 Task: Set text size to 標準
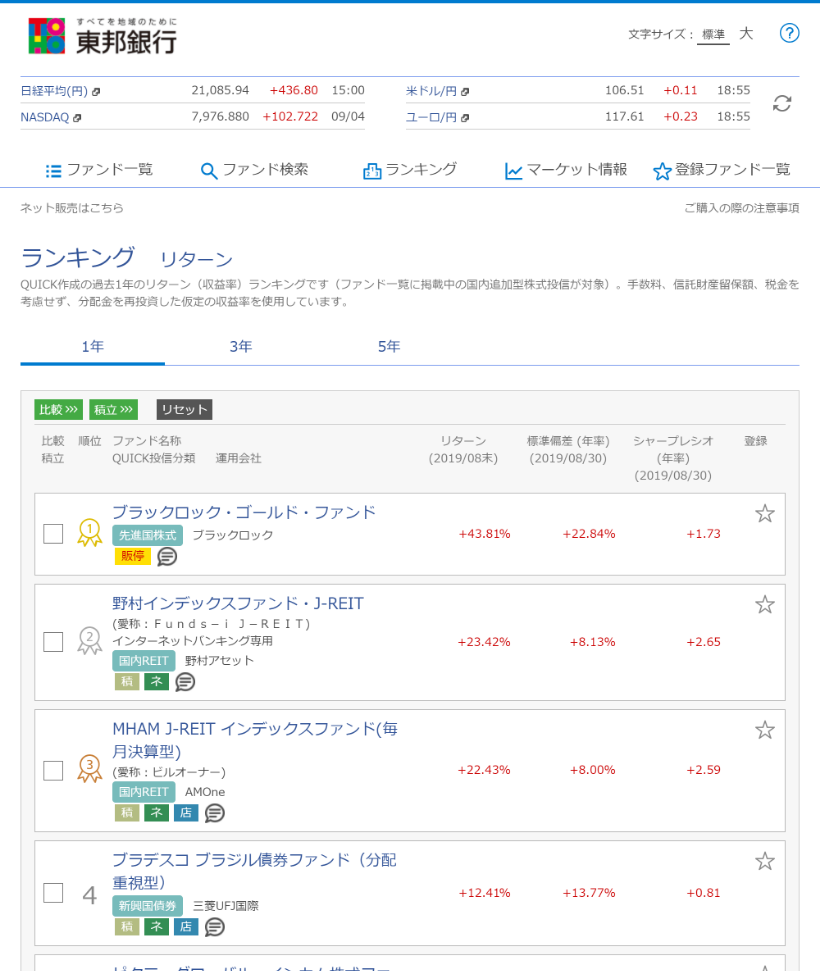(x=713, y=35)
